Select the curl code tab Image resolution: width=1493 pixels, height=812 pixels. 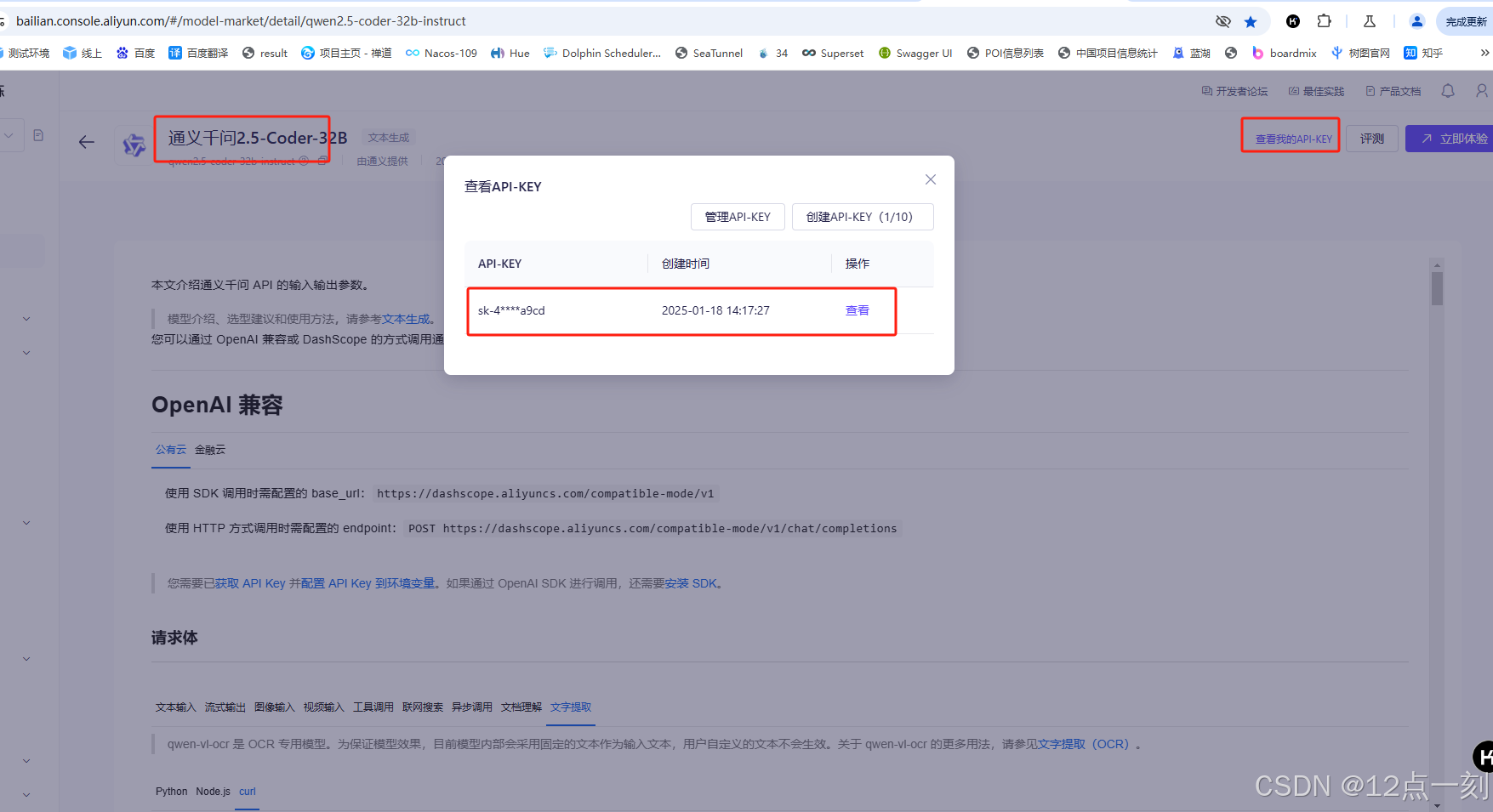pos(248,792)
